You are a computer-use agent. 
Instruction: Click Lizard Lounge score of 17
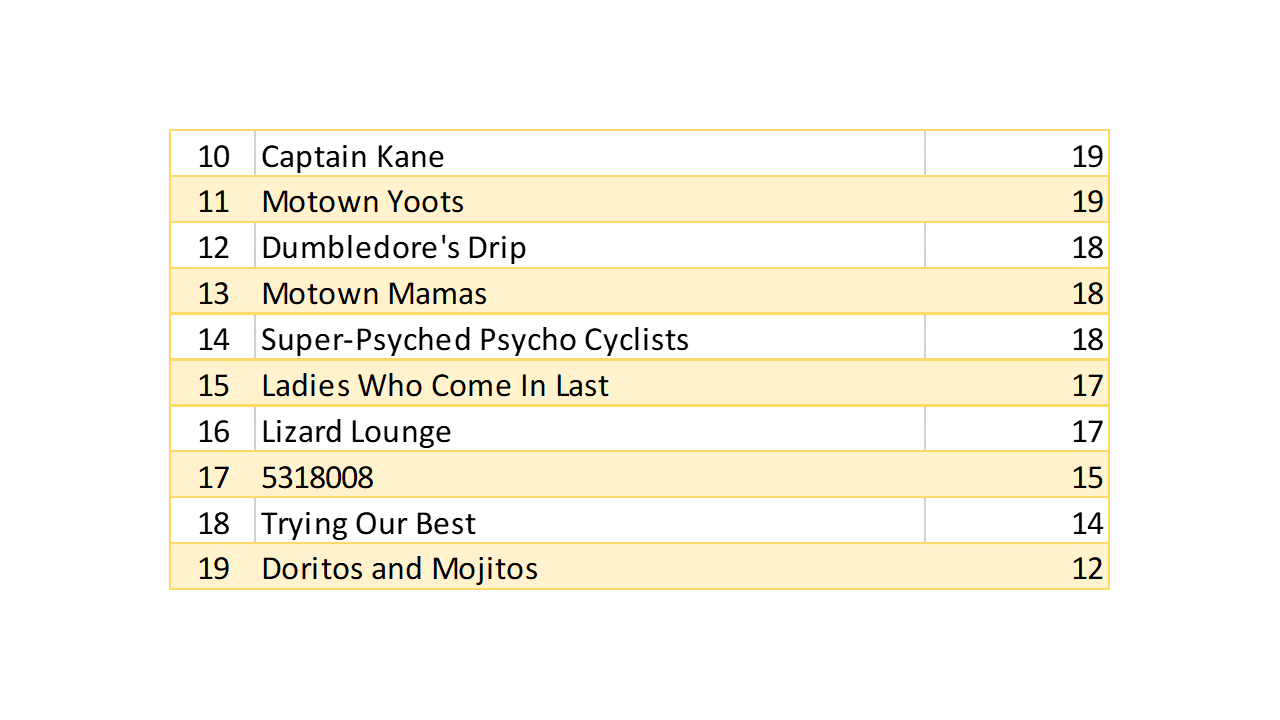point(1086,432)
